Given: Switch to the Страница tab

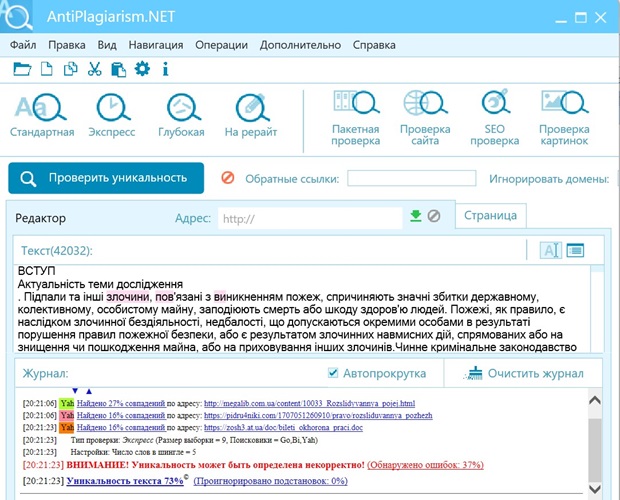Looking at the screenshot, I should pos(490,215).
